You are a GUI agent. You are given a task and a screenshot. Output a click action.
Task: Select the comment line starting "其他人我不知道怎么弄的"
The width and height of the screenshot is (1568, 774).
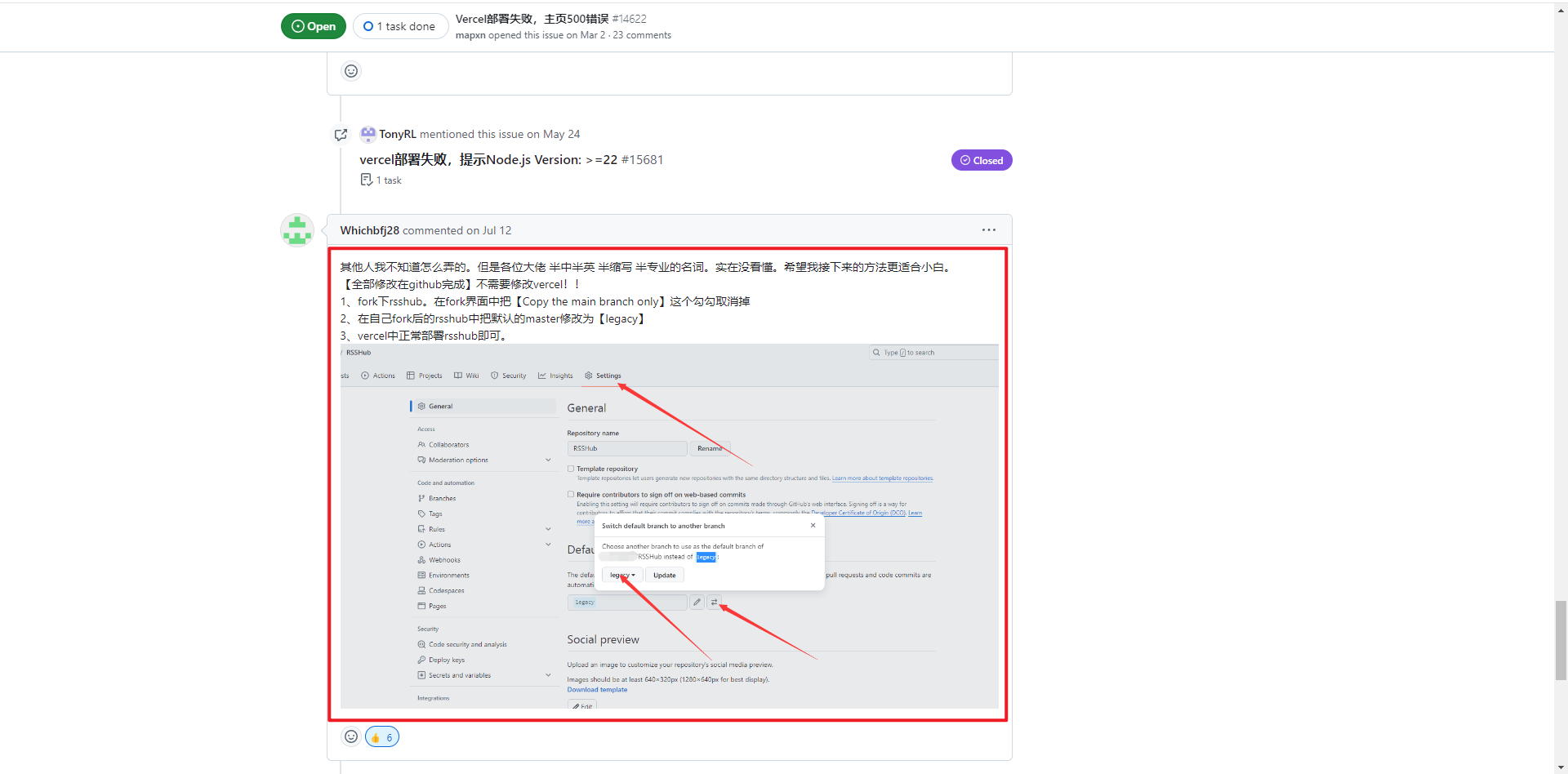click(x=646, y=267)
